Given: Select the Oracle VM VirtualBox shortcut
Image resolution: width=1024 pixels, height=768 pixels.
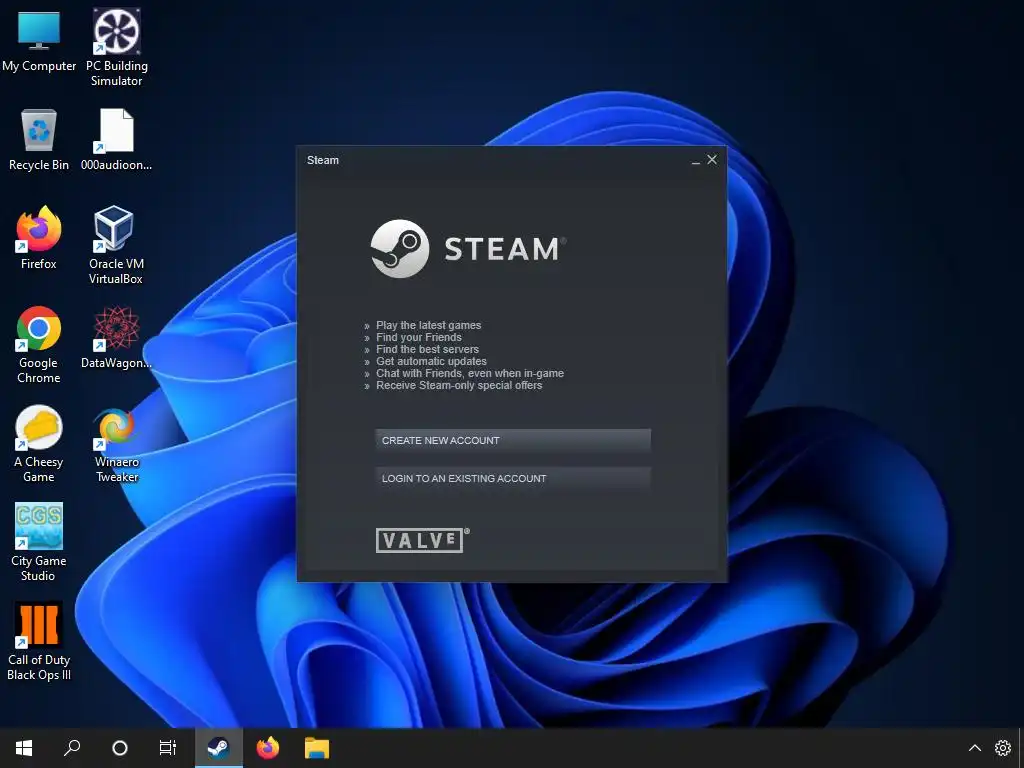Looking at the screenshot, I should click(116, 246).
